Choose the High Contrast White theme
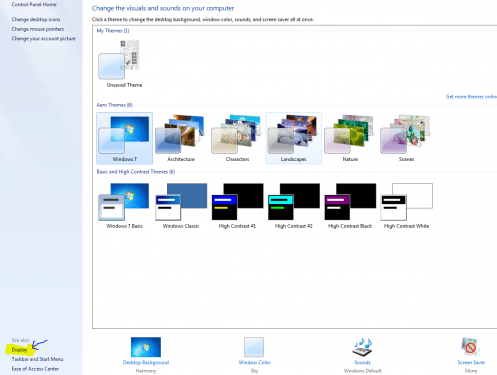This screenshot has height=375, width=497. click(x=406, y=205)
